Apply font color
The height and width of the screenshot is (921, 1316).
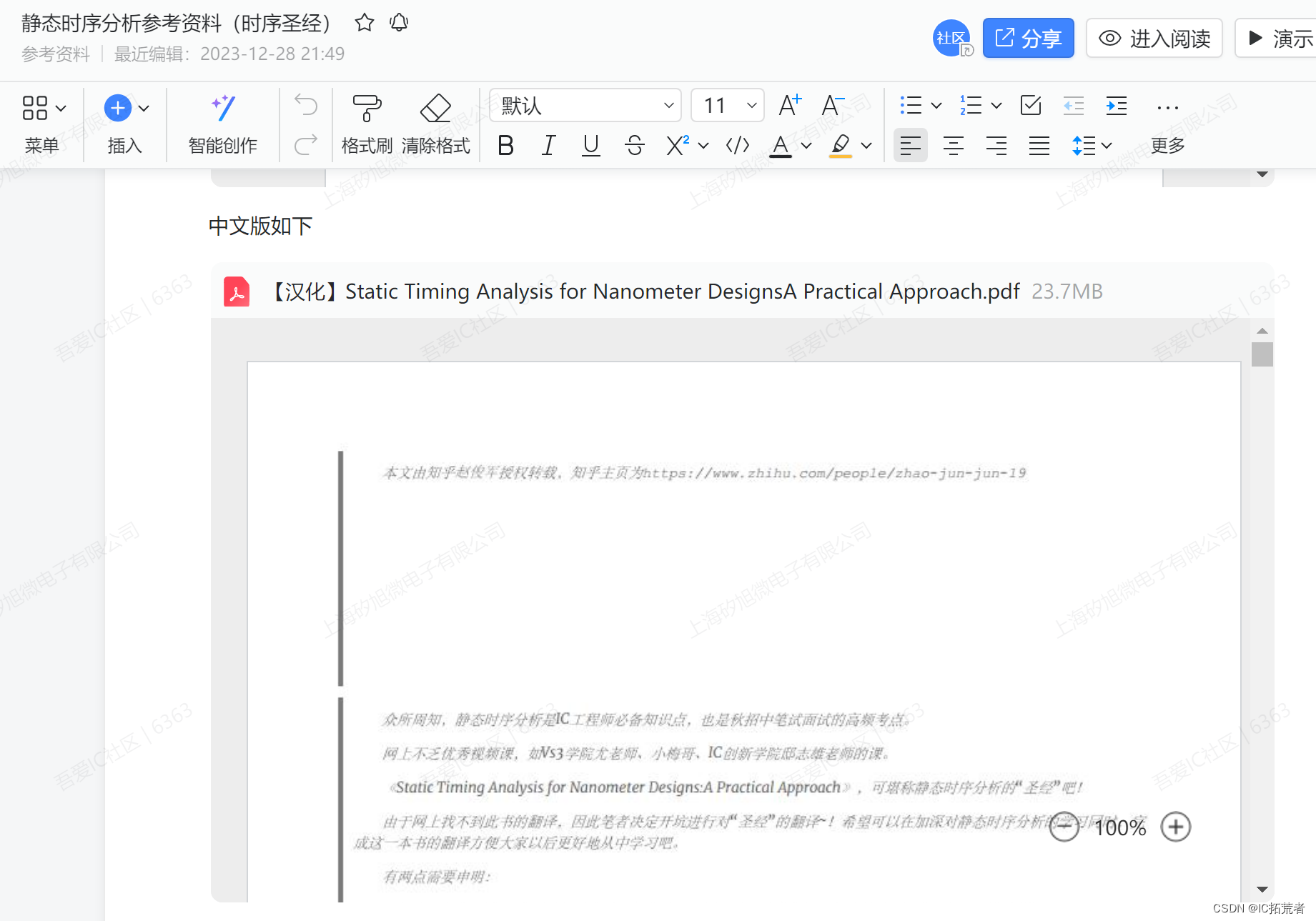tap(781, 146)
